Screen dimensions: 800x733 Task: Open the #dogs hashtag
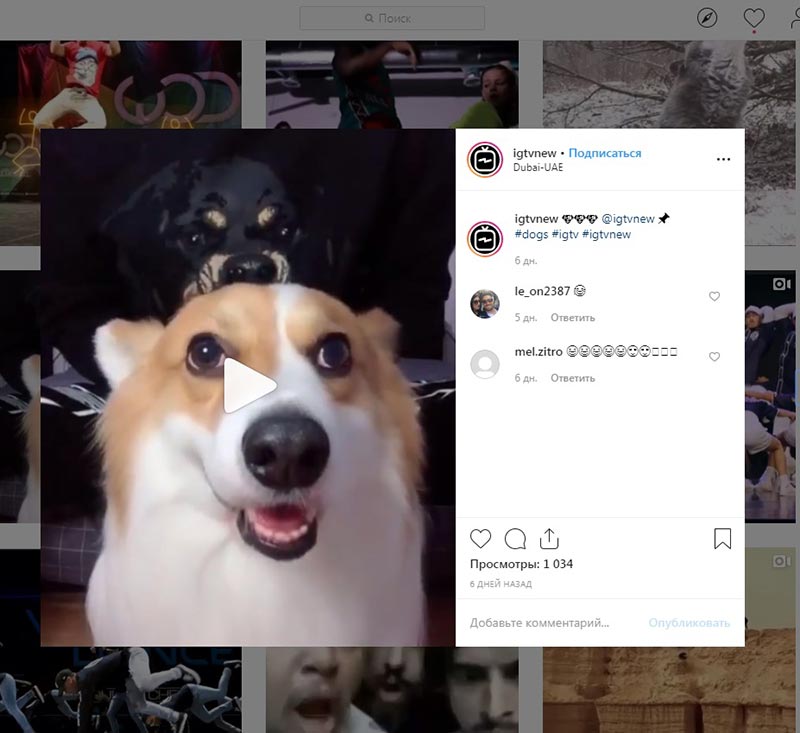(531, 234)
